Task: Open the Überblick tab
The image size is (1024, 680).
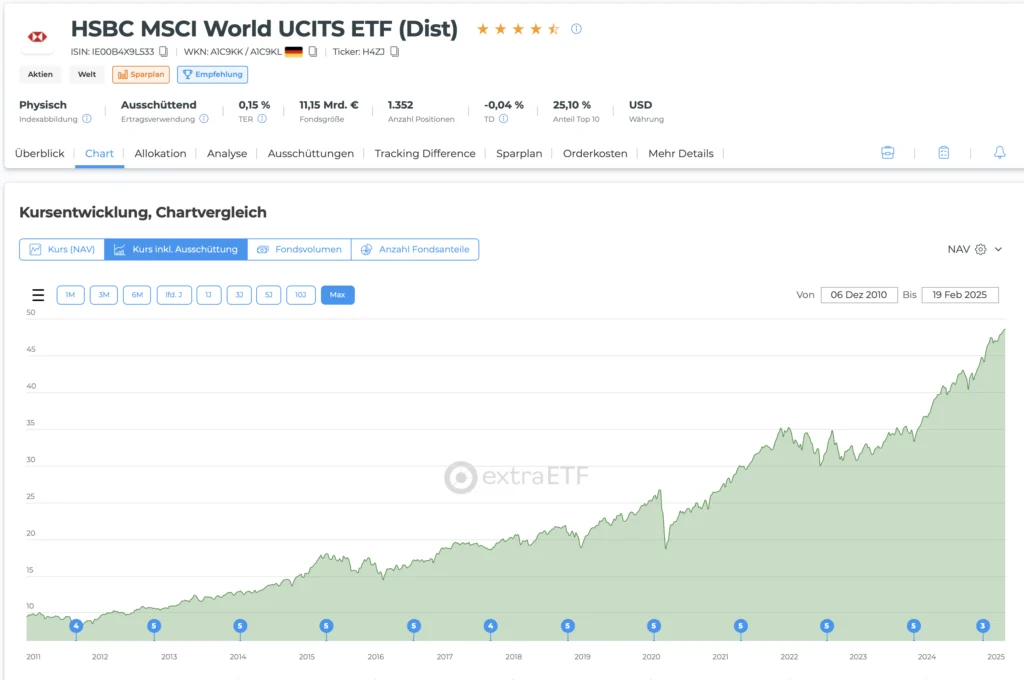Action: click(x=40, y=154)
